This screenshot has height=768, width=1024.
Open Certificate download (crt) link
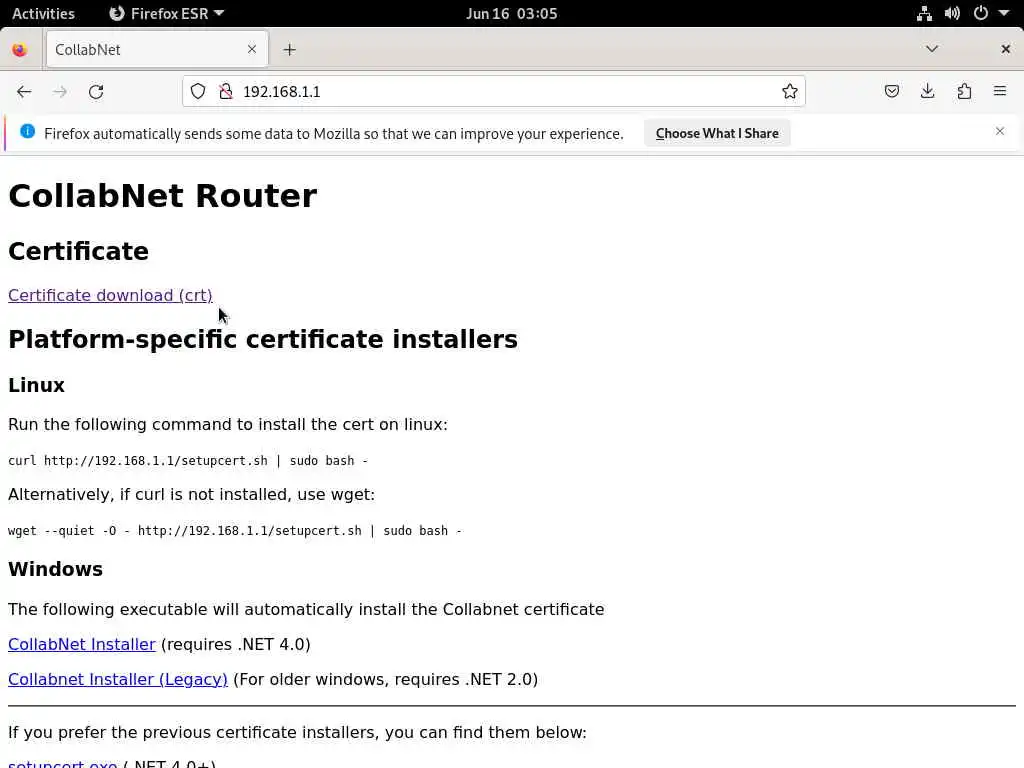click(x=110, y=295)
